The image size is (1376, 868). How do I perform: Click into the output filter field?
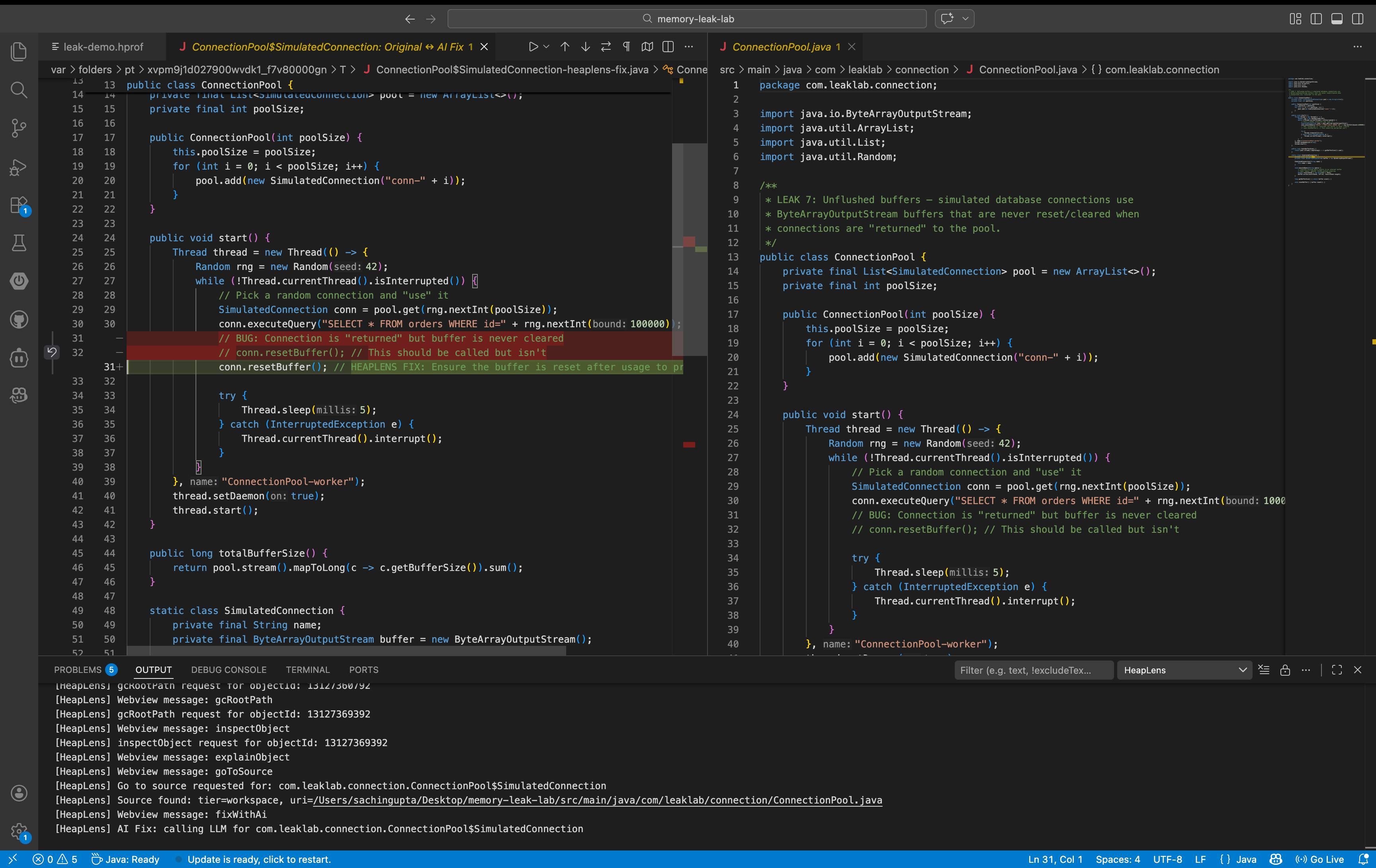[1033, 670]
